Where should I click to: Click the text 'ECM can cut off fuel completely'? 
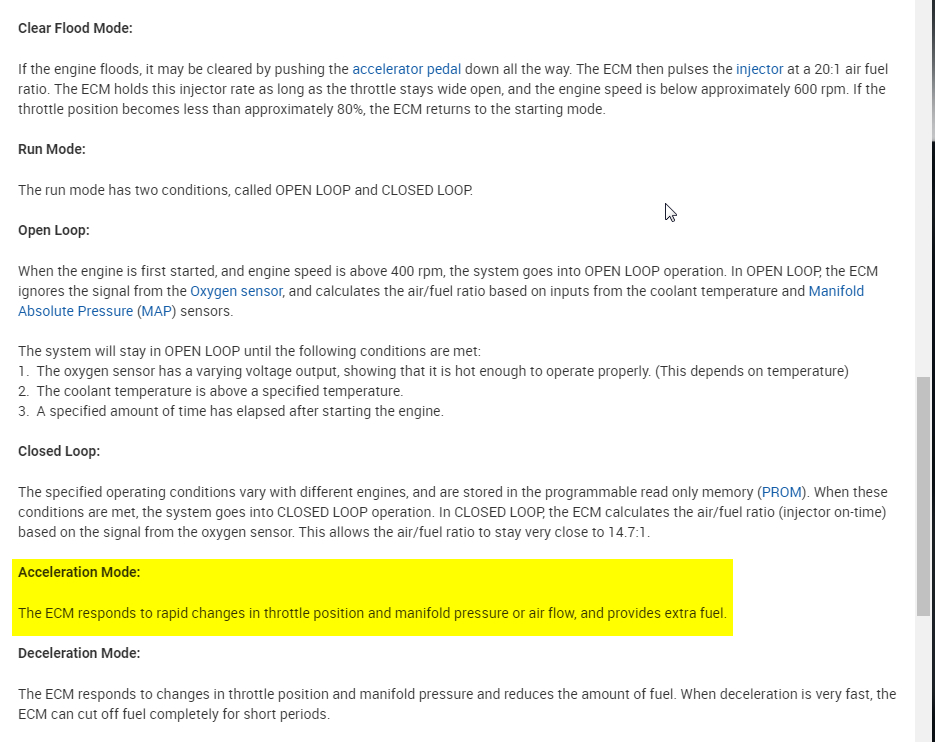(x=119, y=715)
